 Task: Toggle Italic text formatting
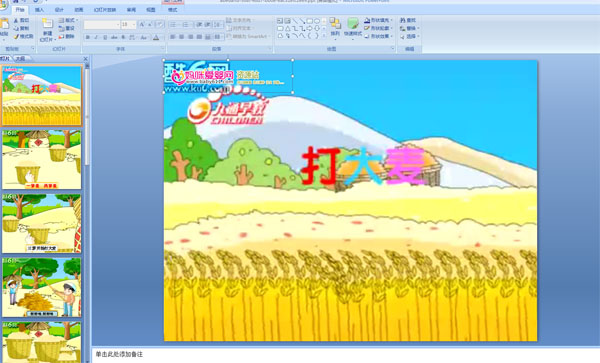click(x=96, y=37)
